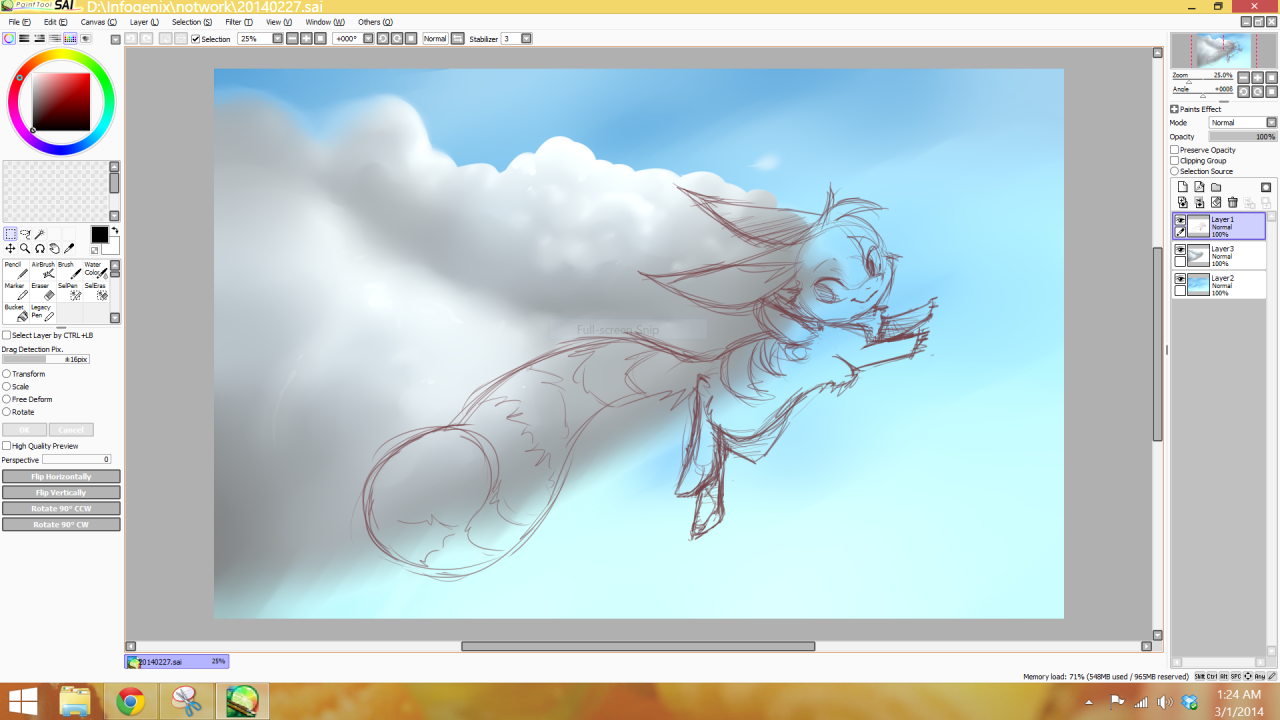
Task: Select the Rotate radio option
Action: (6, 411)
